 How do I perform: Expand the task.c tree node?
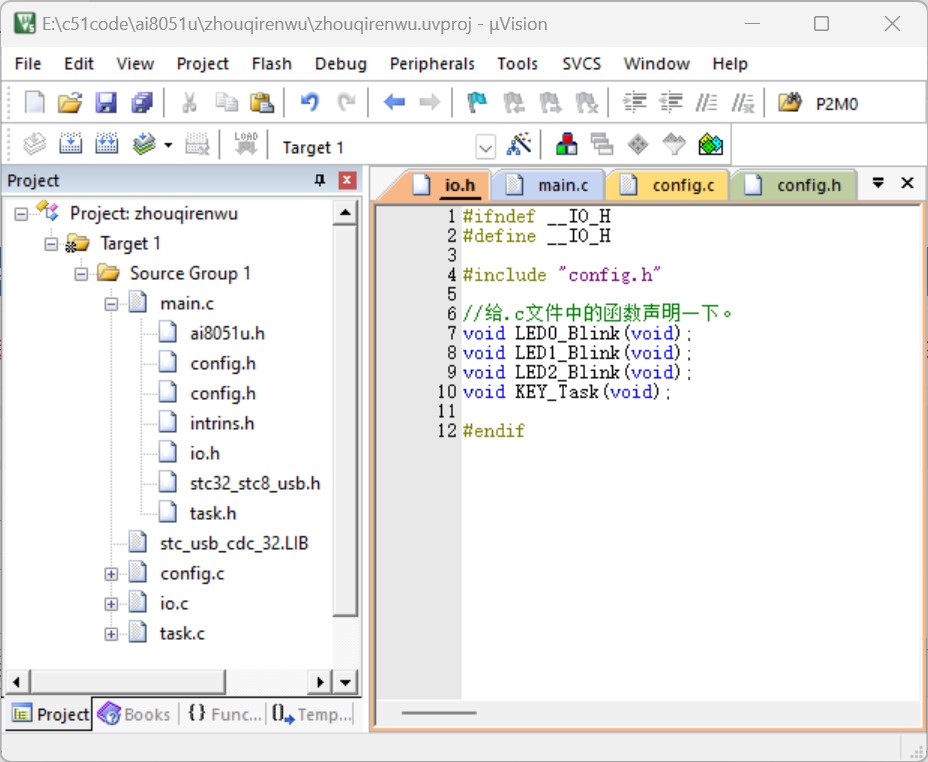click(111, 634)
